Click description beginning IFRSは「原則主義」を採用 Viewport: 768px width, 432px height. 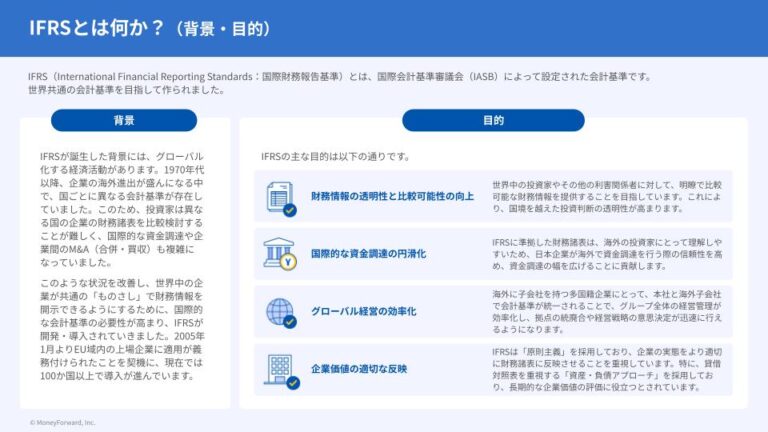607,369
